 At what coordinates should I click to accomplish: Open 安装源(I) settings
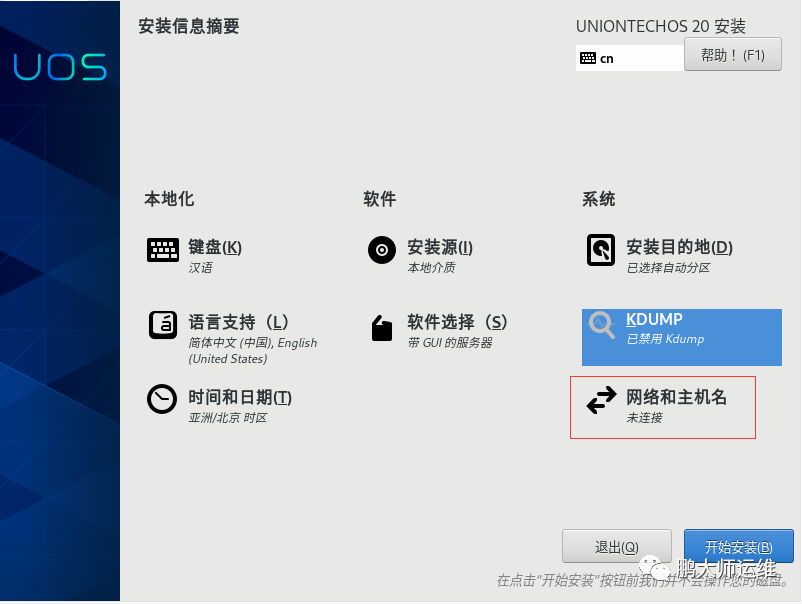[x=440, y=248]
